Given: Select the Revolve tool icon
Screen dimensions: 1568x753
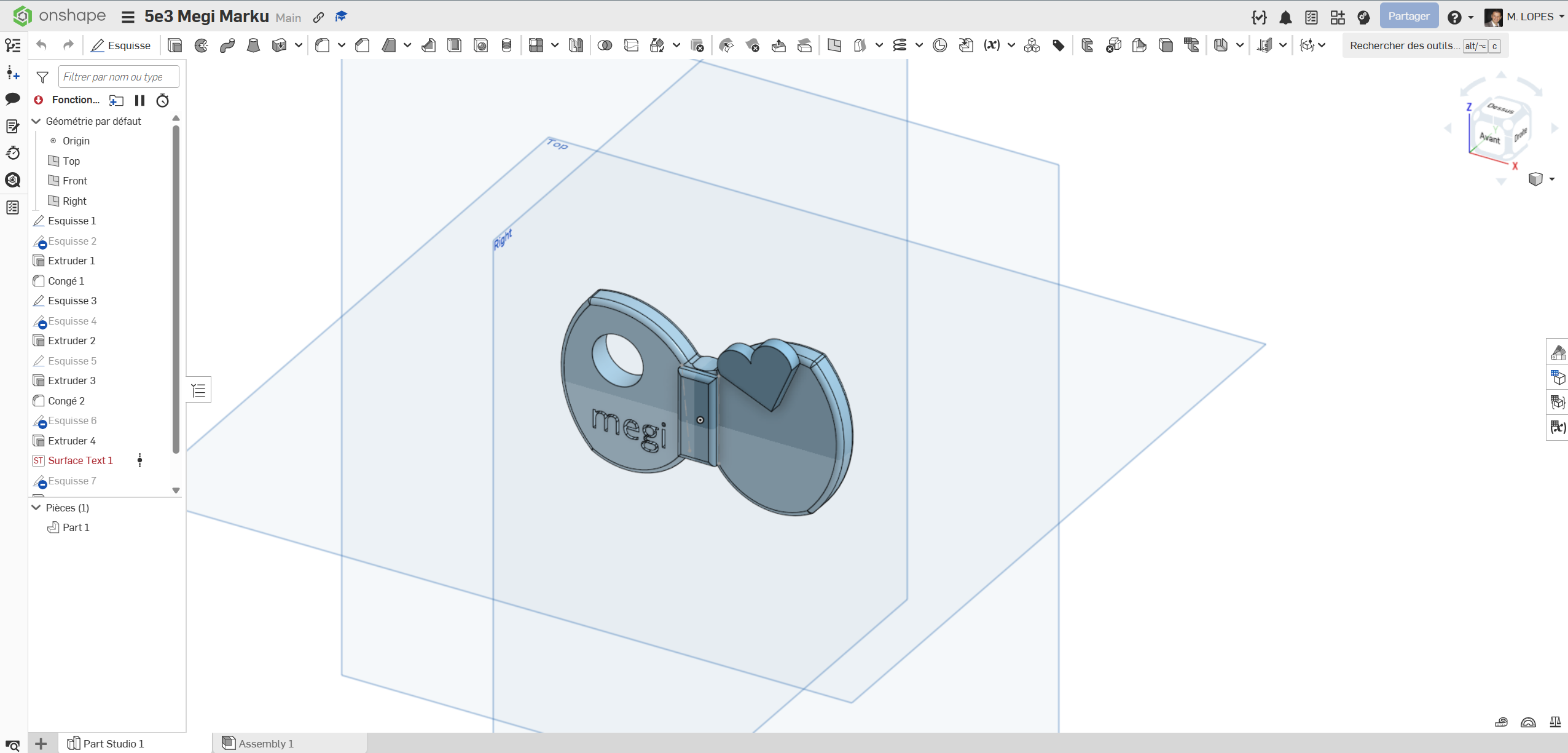Looking at the screenshot, I should pyautogui.click(x=202, y=45).
